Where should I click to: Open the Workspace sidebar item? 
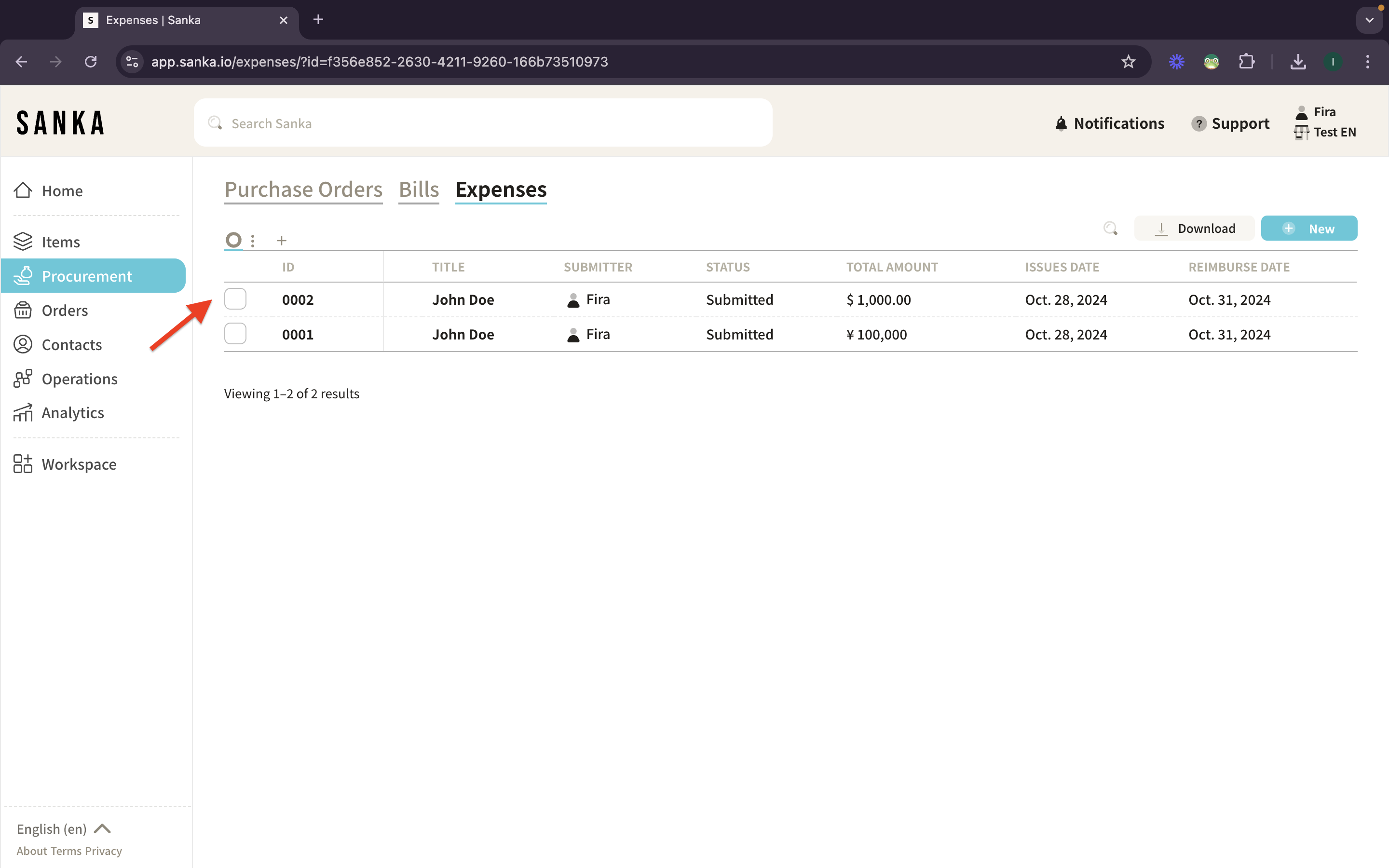click(79, 464)
